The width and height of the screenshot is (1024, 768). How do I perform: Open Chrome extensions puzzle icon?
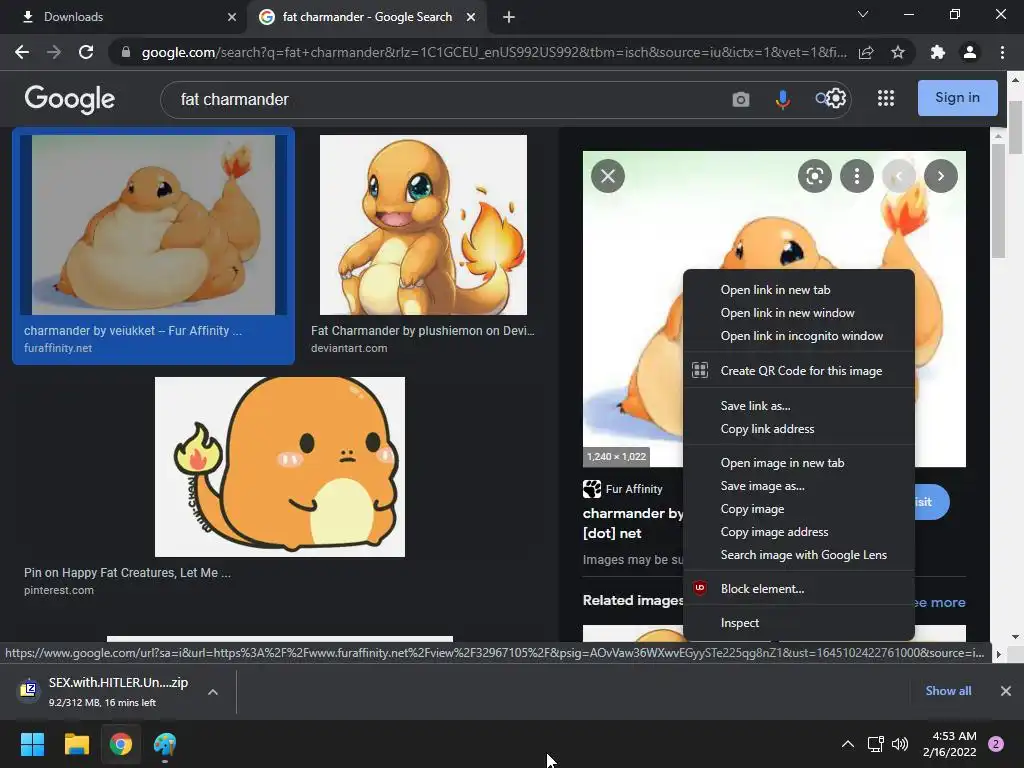[938, 52]
